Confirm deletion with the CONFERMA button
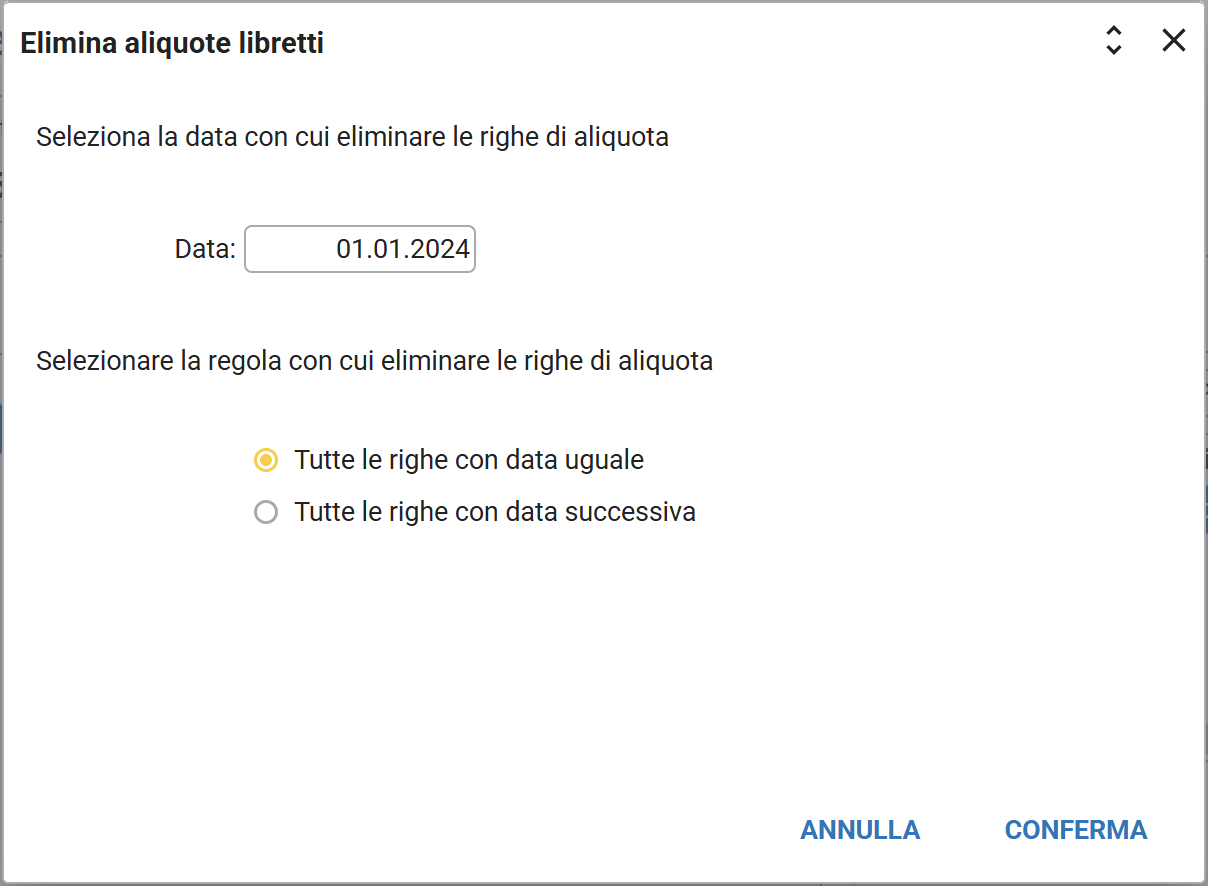 [1075, 830]
